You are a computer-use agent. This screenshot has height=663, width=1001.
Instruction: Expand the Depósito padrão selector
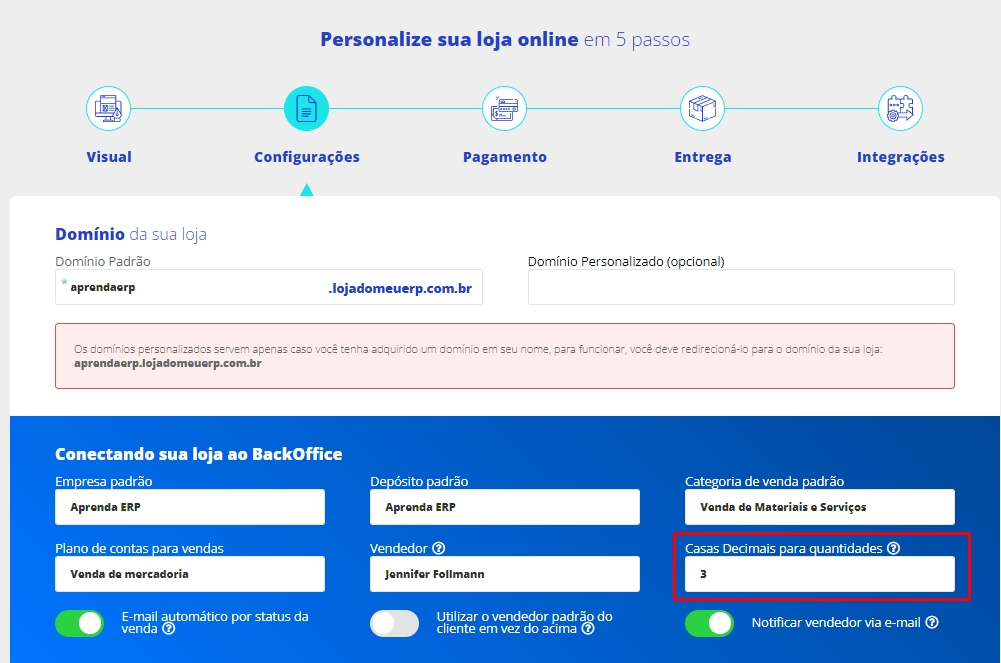coord(504,507)
